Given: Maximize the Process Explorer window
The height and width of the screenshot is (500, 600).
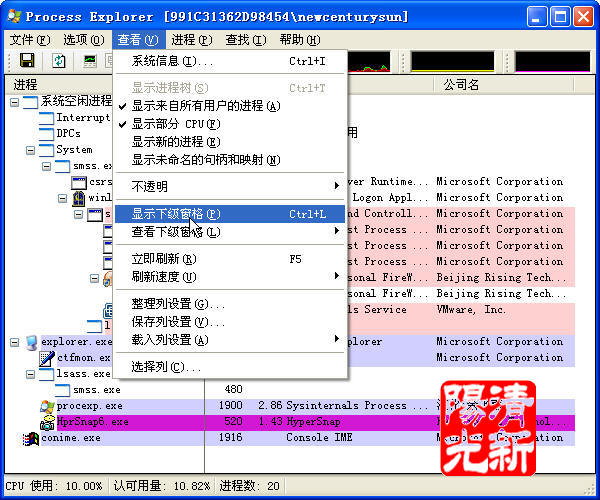Looking at the screenshot, I should click(560, 17).
